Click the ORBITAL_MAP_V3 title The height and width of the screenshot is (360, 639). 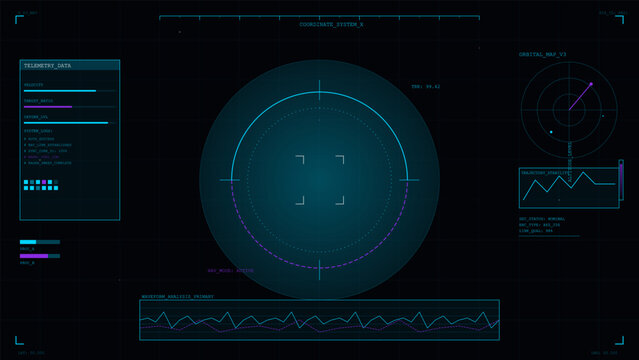542,54
